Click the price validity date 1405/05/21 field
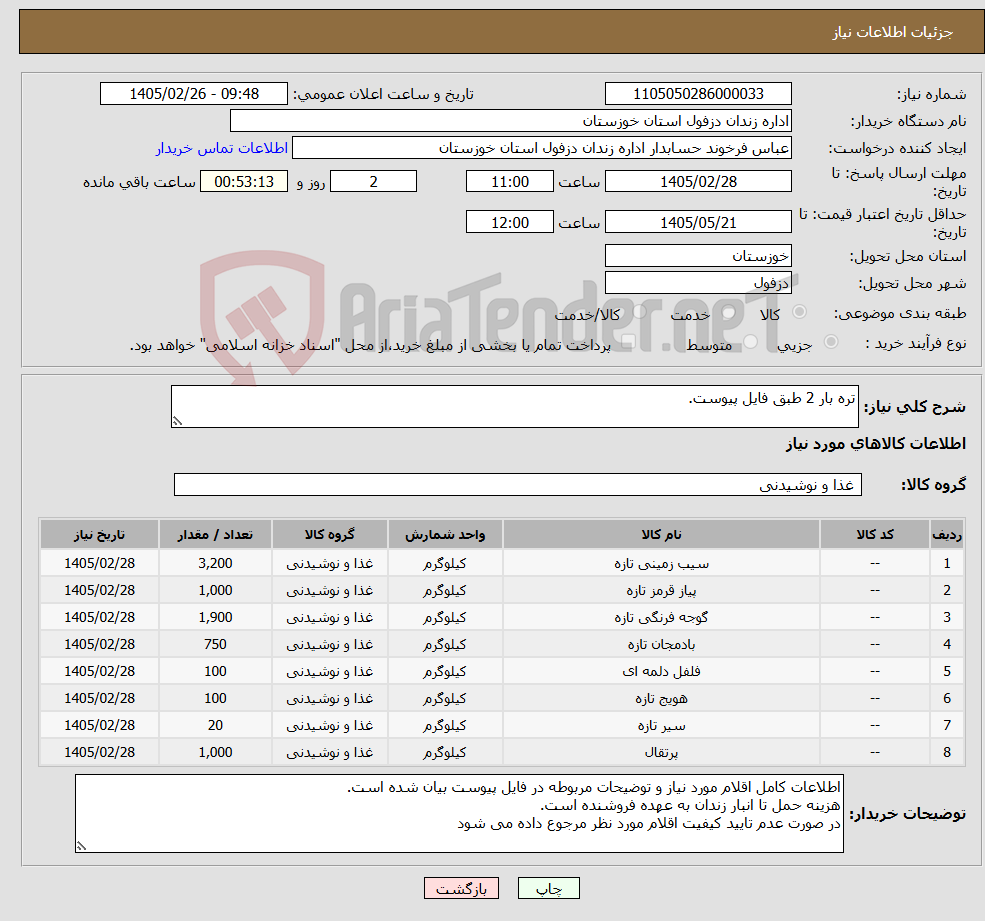The height and width of the screenshot is (921, 985). 698,222
